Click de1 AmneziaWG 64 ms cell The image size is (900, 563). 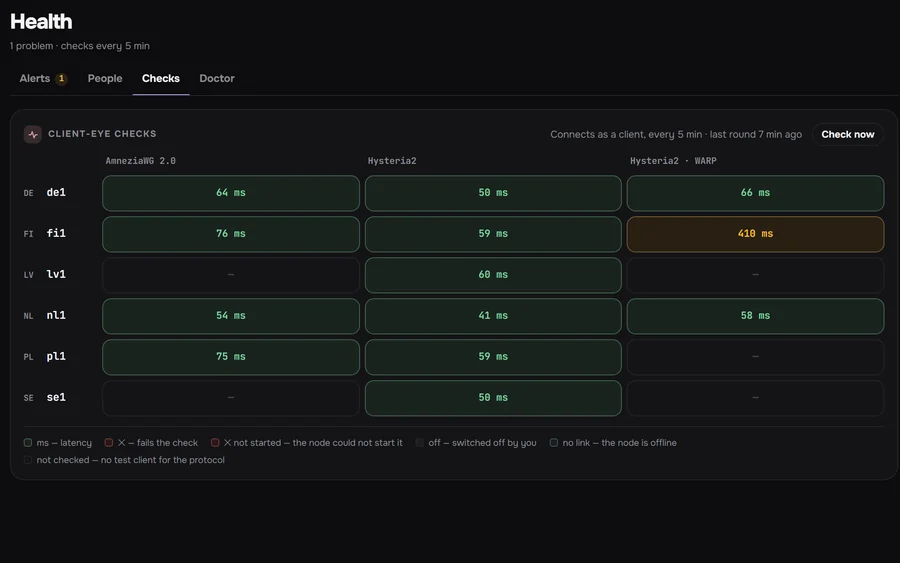(x=231, y=193)
